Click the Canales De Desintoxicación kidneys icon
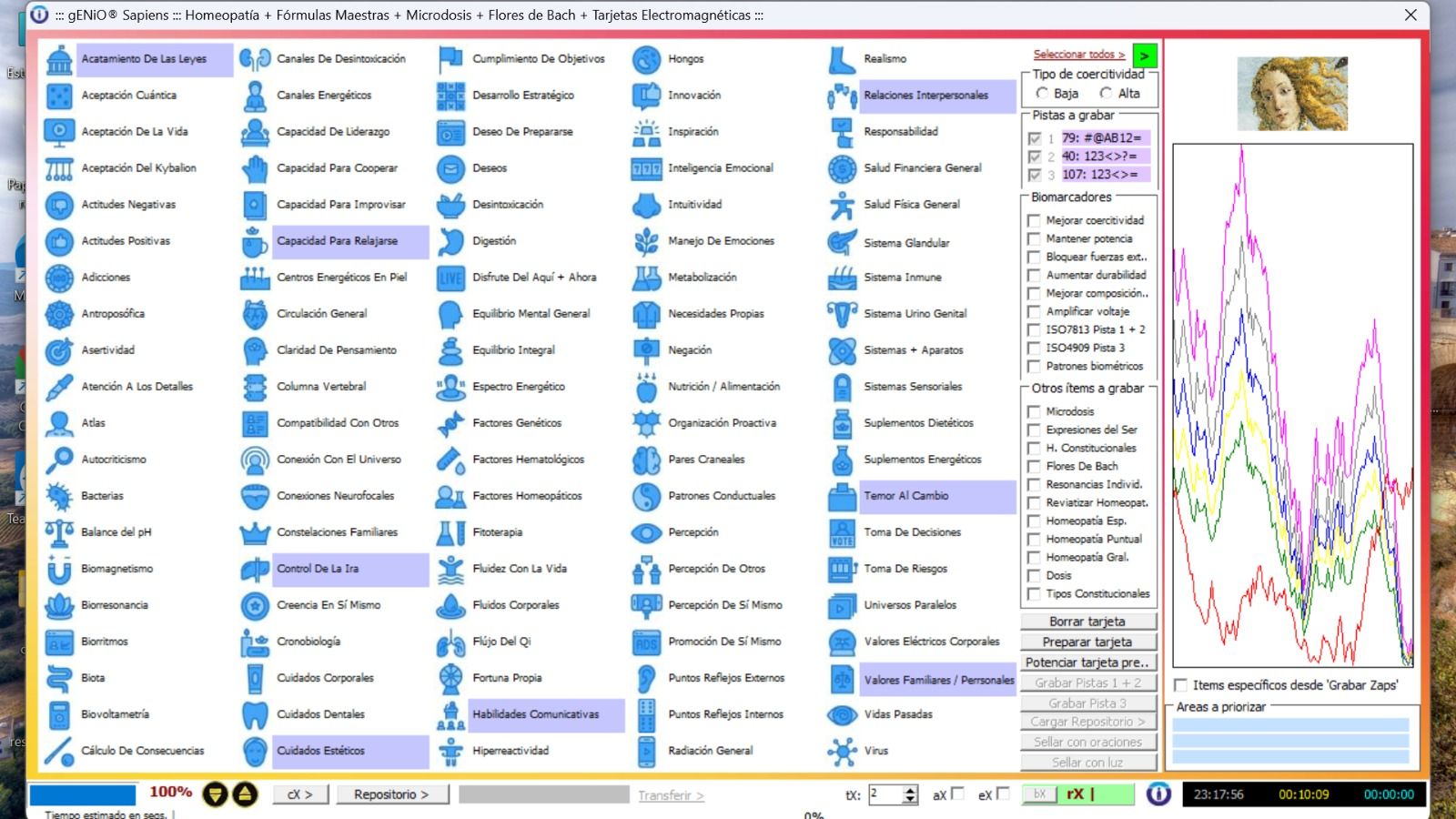Screen dimensions: 1456x819 coord(255,59)
